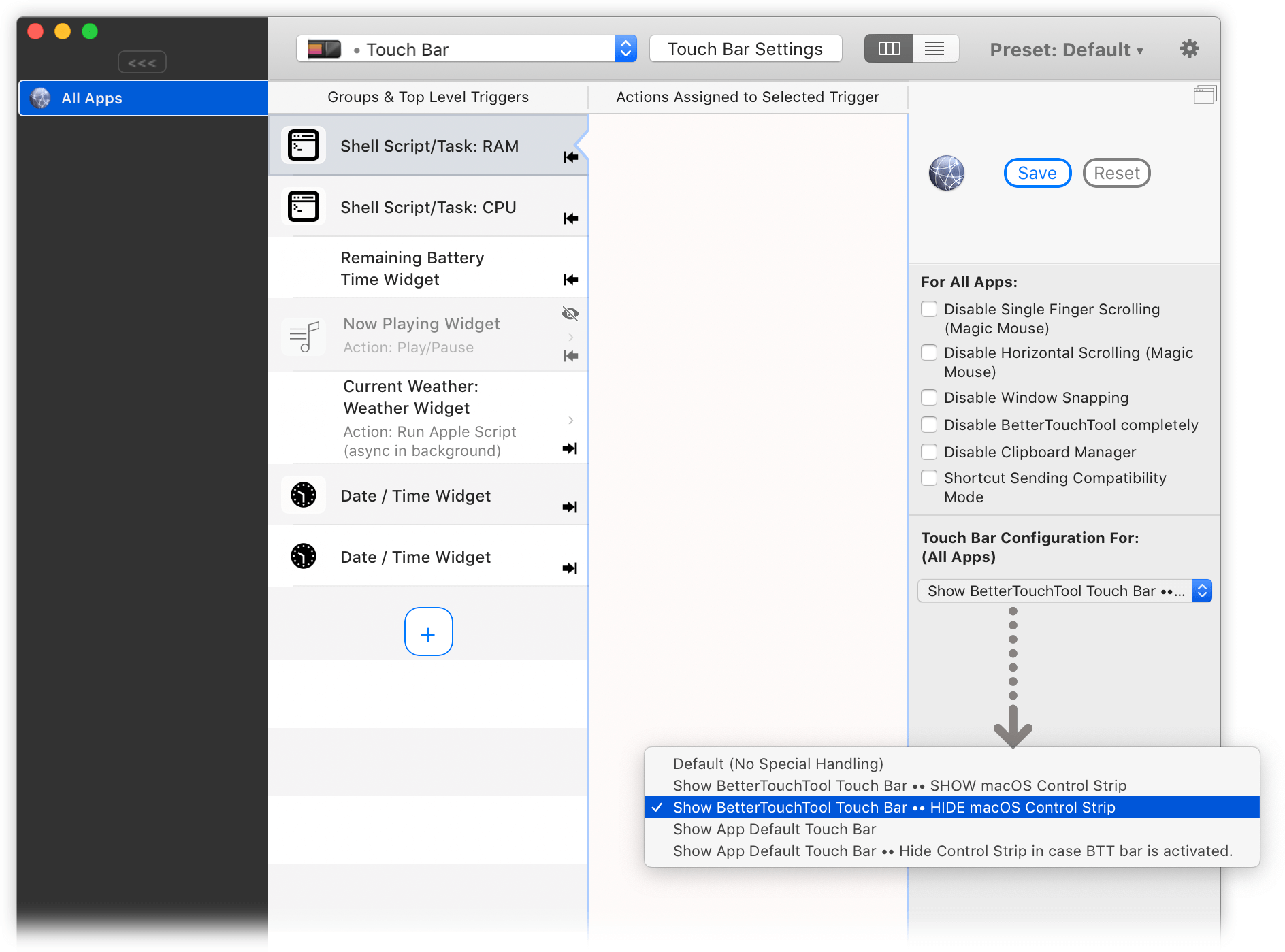Image resolution: width=1285 pixels, height=952 pixels.
Task: Click the alignment arrow on Shell Script RAM row
Action: 570,157
